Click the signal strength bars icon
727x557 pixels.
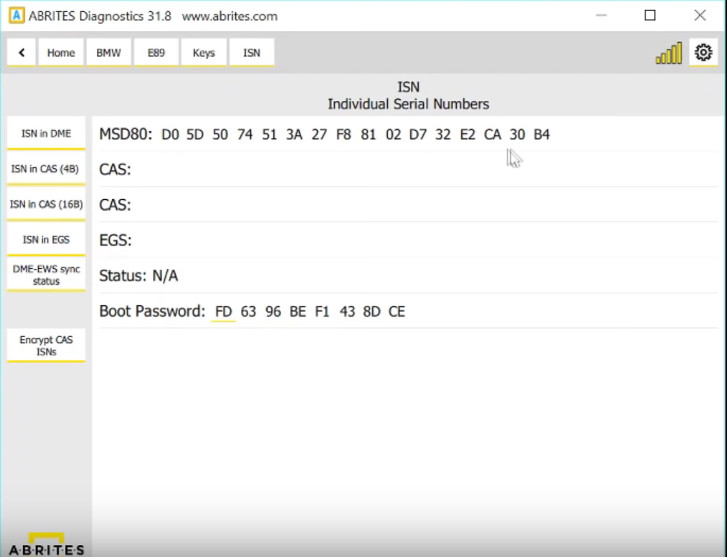[669, 53]
